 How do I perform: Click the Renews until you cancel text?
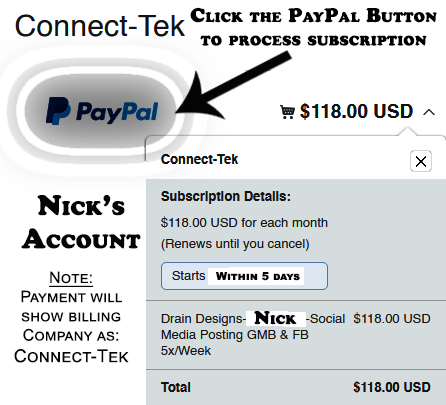point(235,244)
